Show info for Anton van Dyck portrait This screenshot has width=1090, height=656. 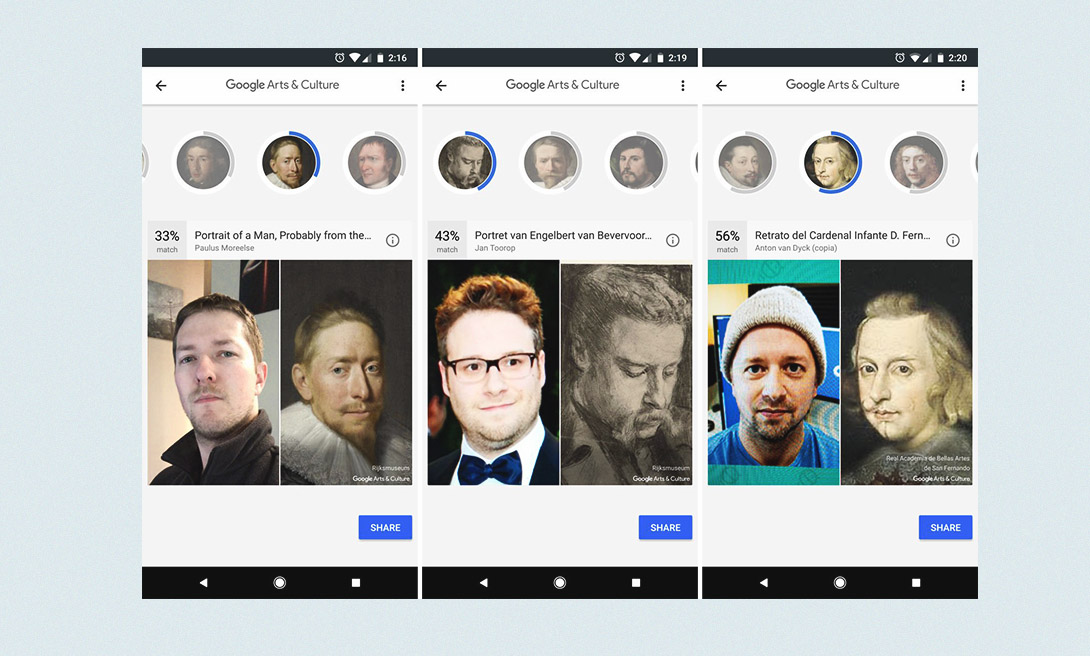(x=953, y=240)
